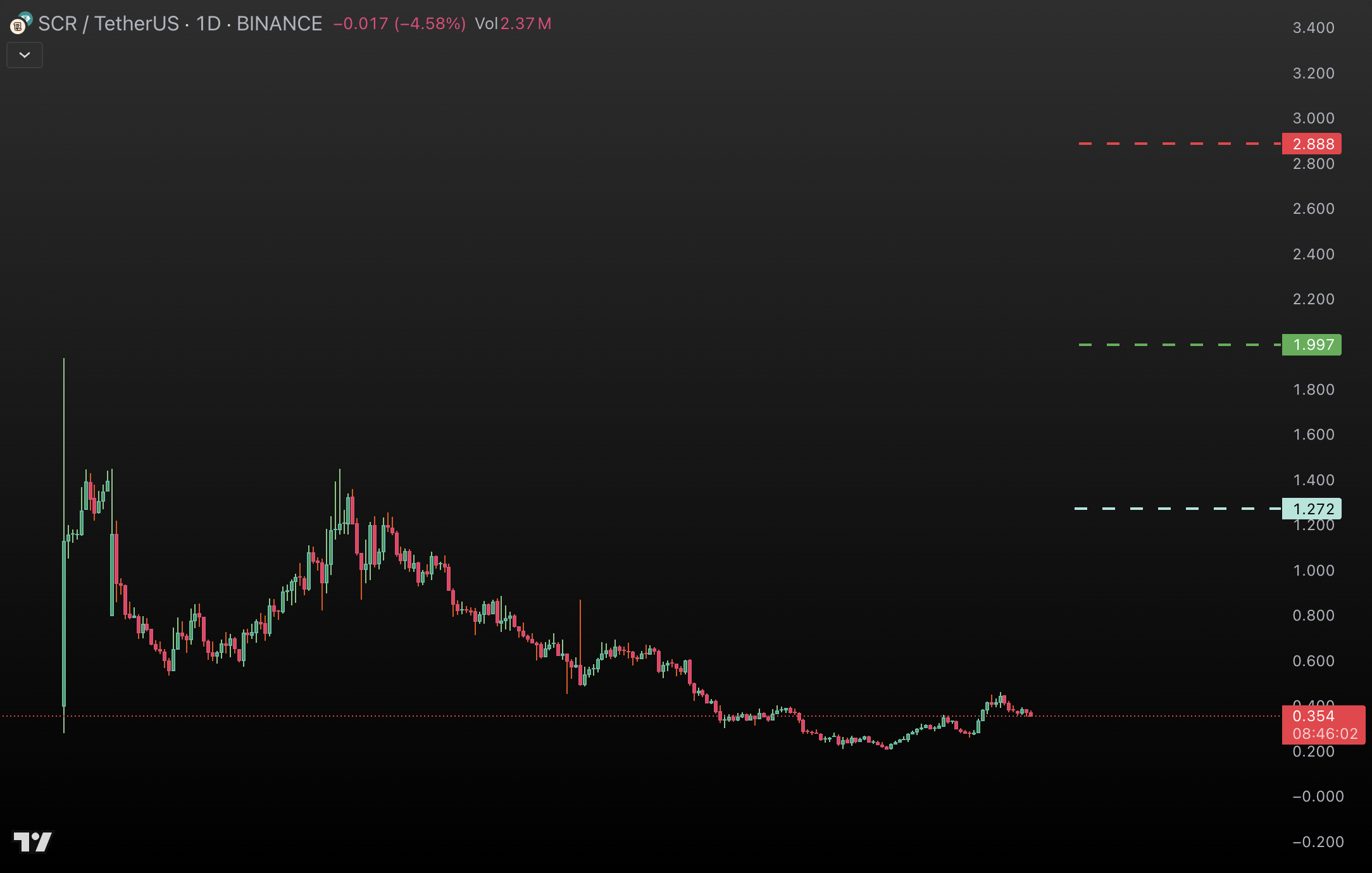The width and height of the screenshot is (1372, 873).
Task: Click the 2.400 price axis label
Action: click(x=1313, y=254)
